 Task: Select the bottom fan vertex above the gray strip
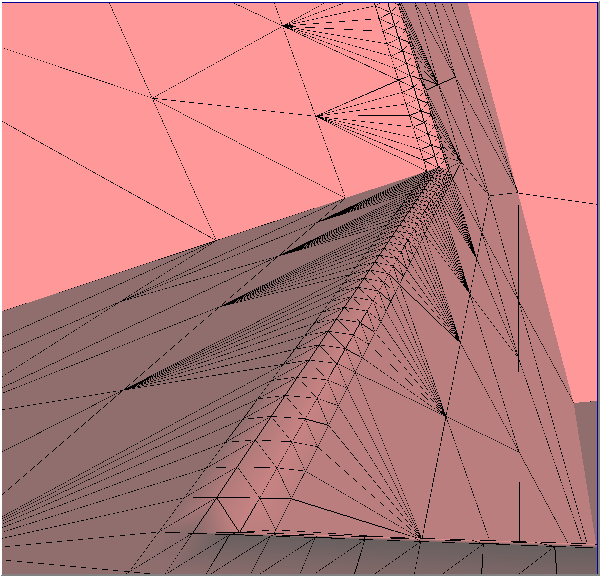coord(418,538)
